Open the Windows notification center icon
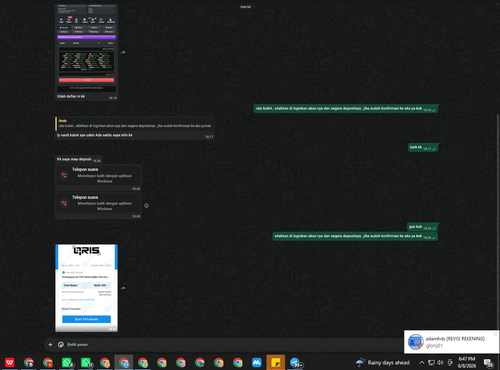500x370 pixels. tap(489, 363)
